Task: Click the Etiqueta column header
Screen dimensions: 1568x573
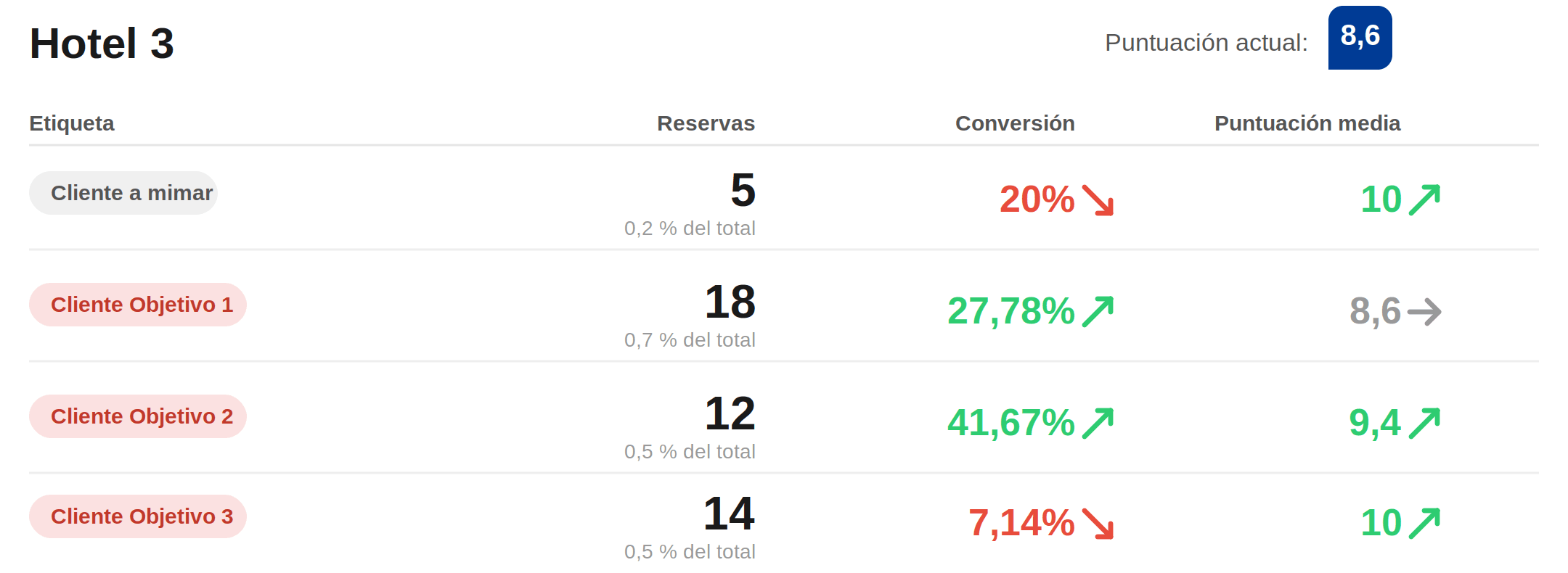Action: pos(72,123)
